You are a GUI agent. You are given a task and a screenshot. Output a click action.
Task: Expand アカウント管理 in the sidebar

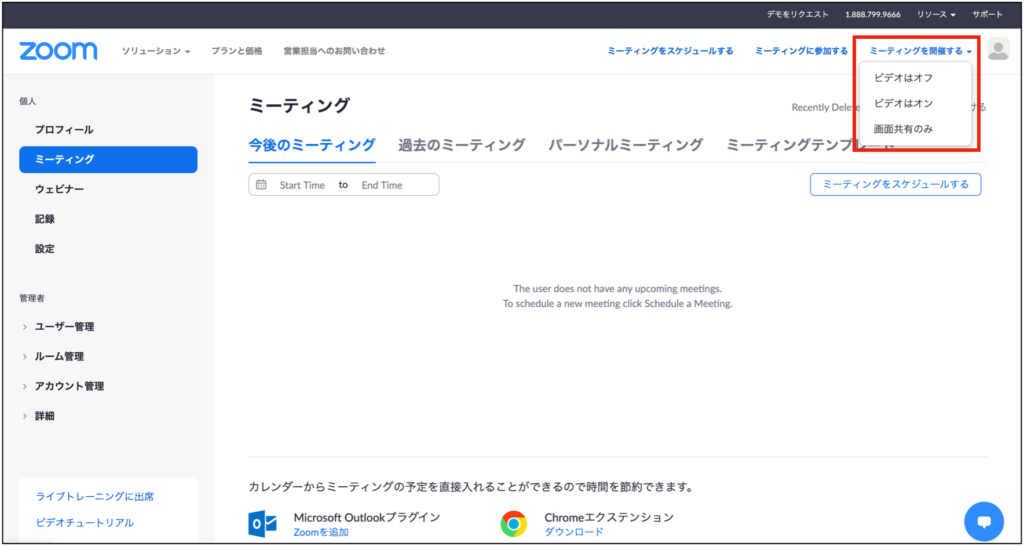click(69, 386)
